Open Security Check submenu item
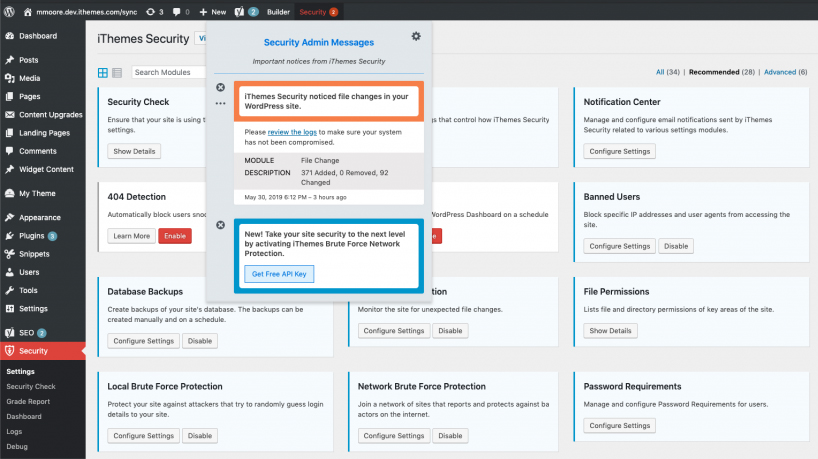818x459 pixels. 31,386
